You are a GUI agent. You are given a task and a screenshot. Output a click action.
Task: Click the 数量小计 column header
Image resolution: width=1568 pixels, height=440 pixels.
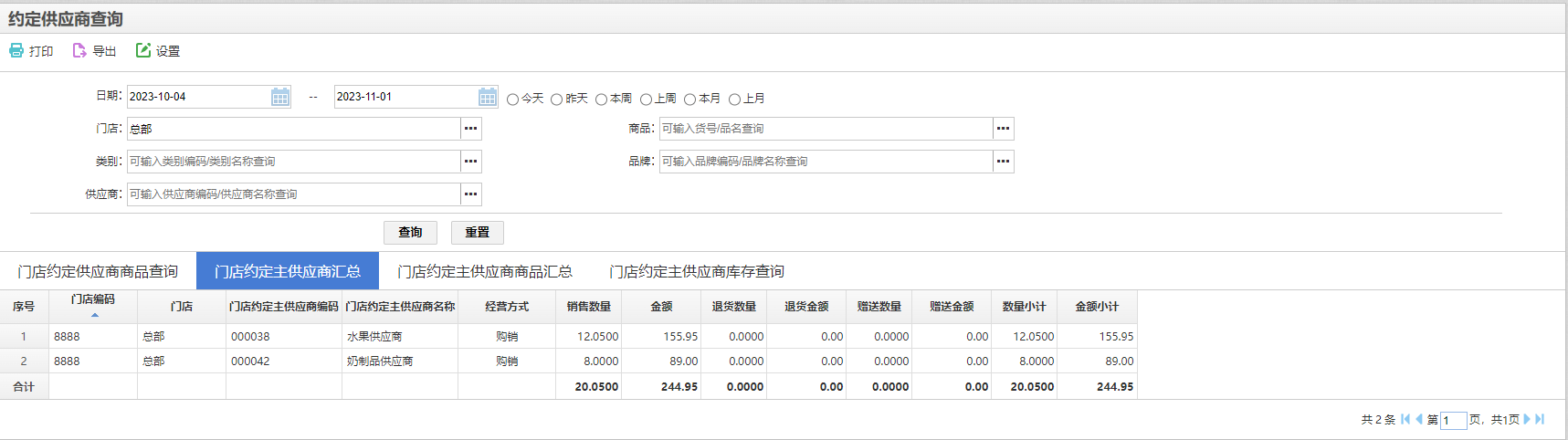pos(1025,307)
